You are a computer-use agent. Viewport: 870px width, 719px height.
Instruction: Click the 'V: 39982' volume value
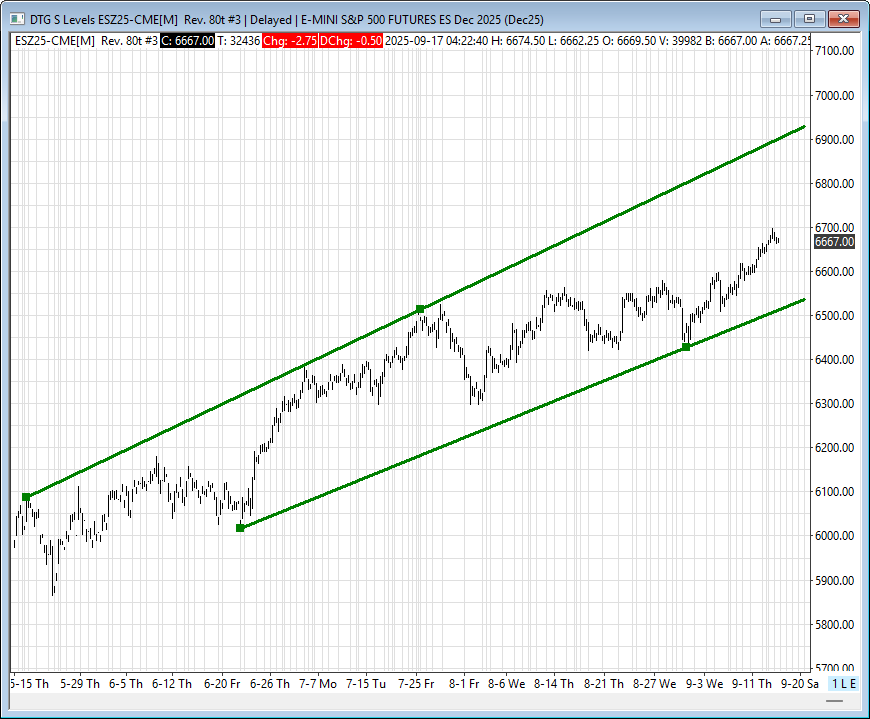click(x=681, y=40)
